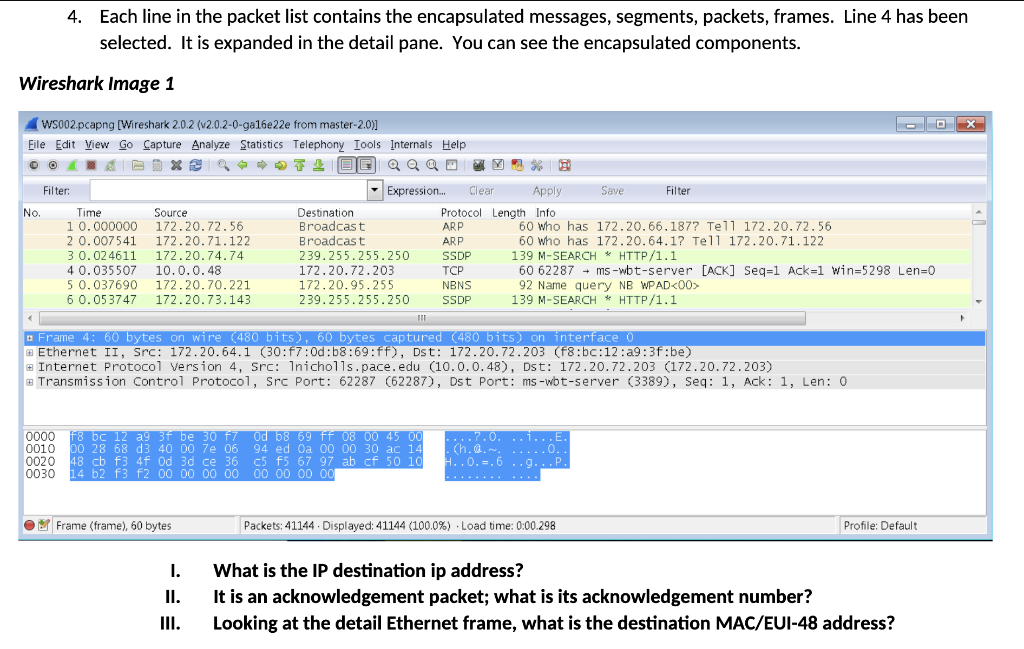Click inside the Filter input field

click(x=230, y=190)
